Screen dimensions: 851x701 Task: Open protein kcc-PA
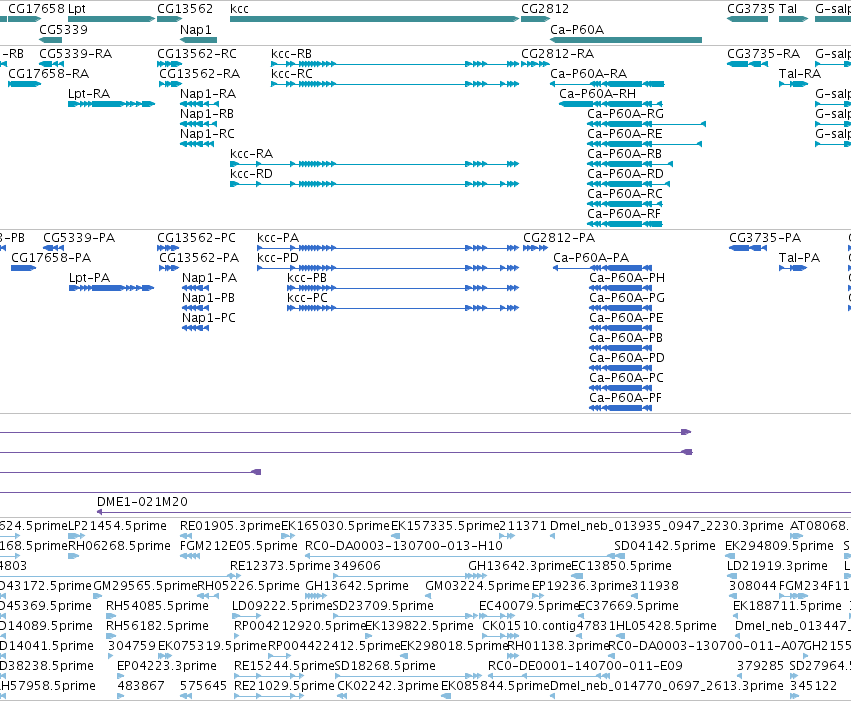(x=278, y=238)
